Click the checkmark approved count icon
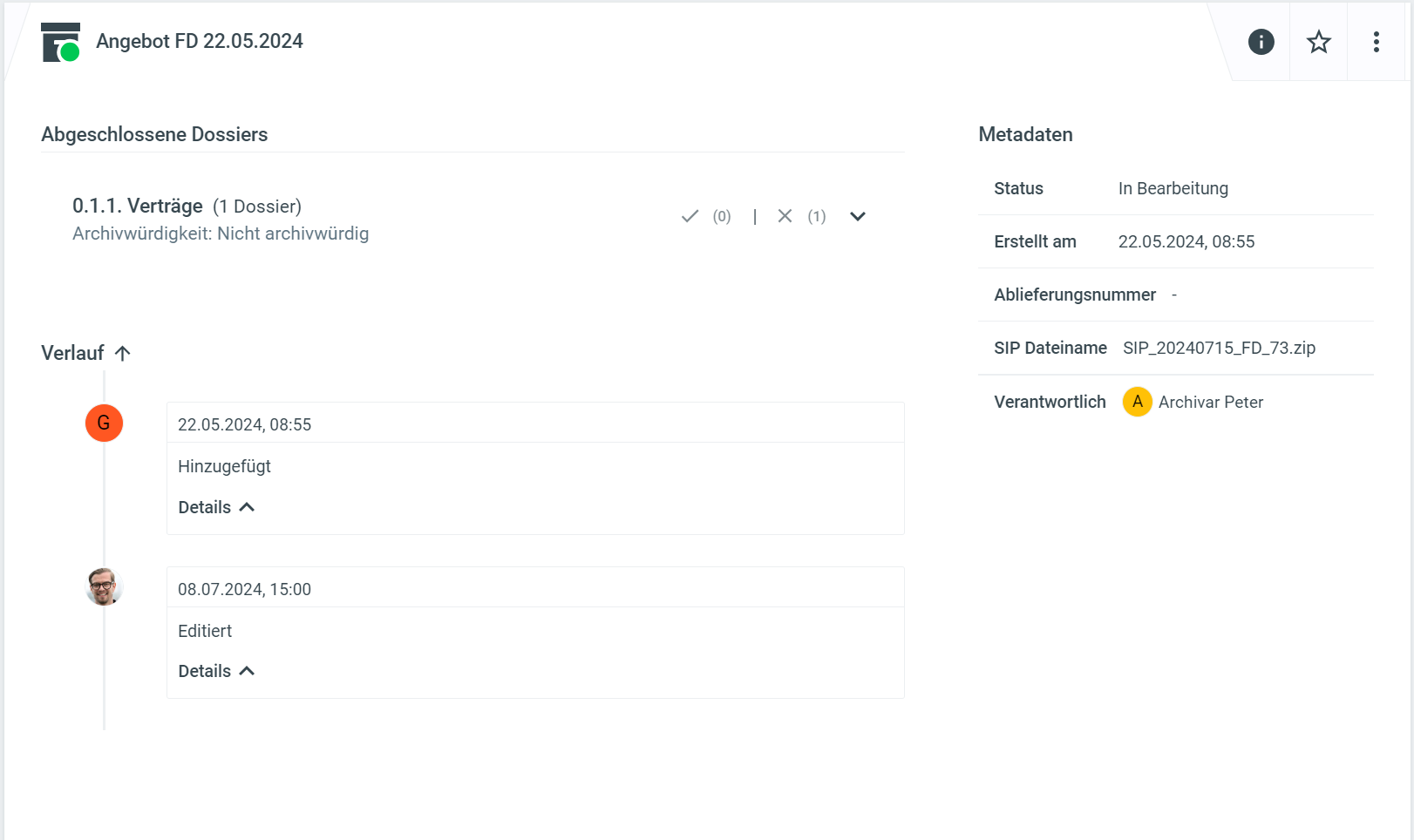This screenshot has width=1414, height=840. [690, 216]
